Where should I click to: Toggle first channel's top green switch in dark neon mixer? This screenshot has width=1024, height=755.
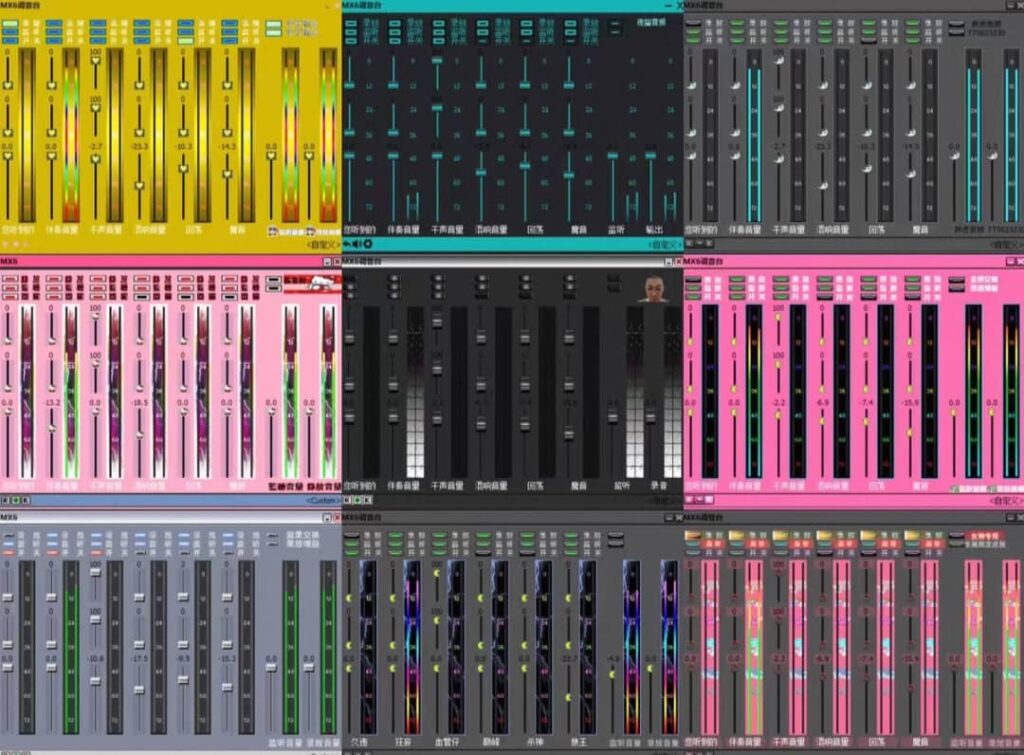(x=352, y=536)
